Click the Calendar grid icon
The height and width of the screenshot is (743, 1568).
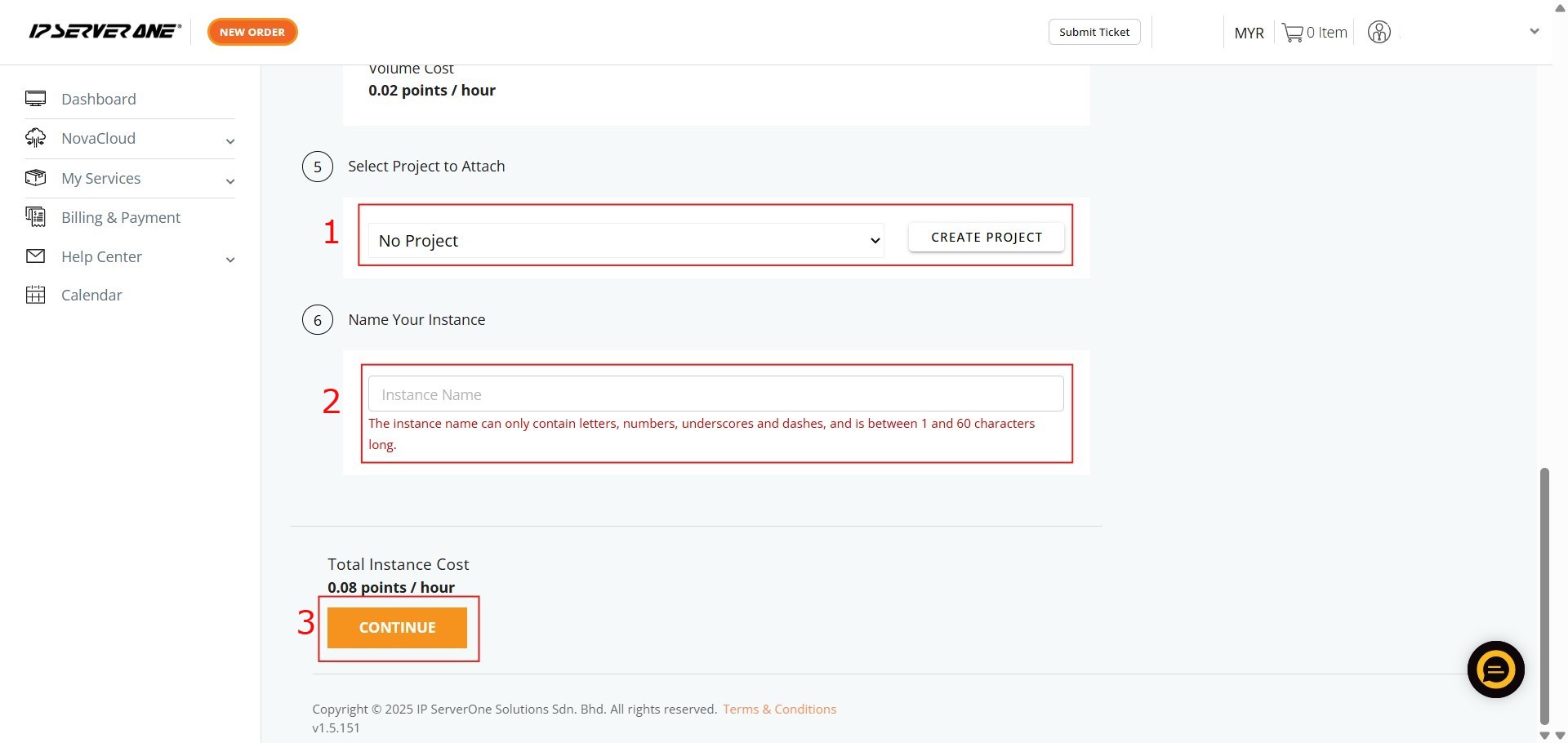[35, 295]
